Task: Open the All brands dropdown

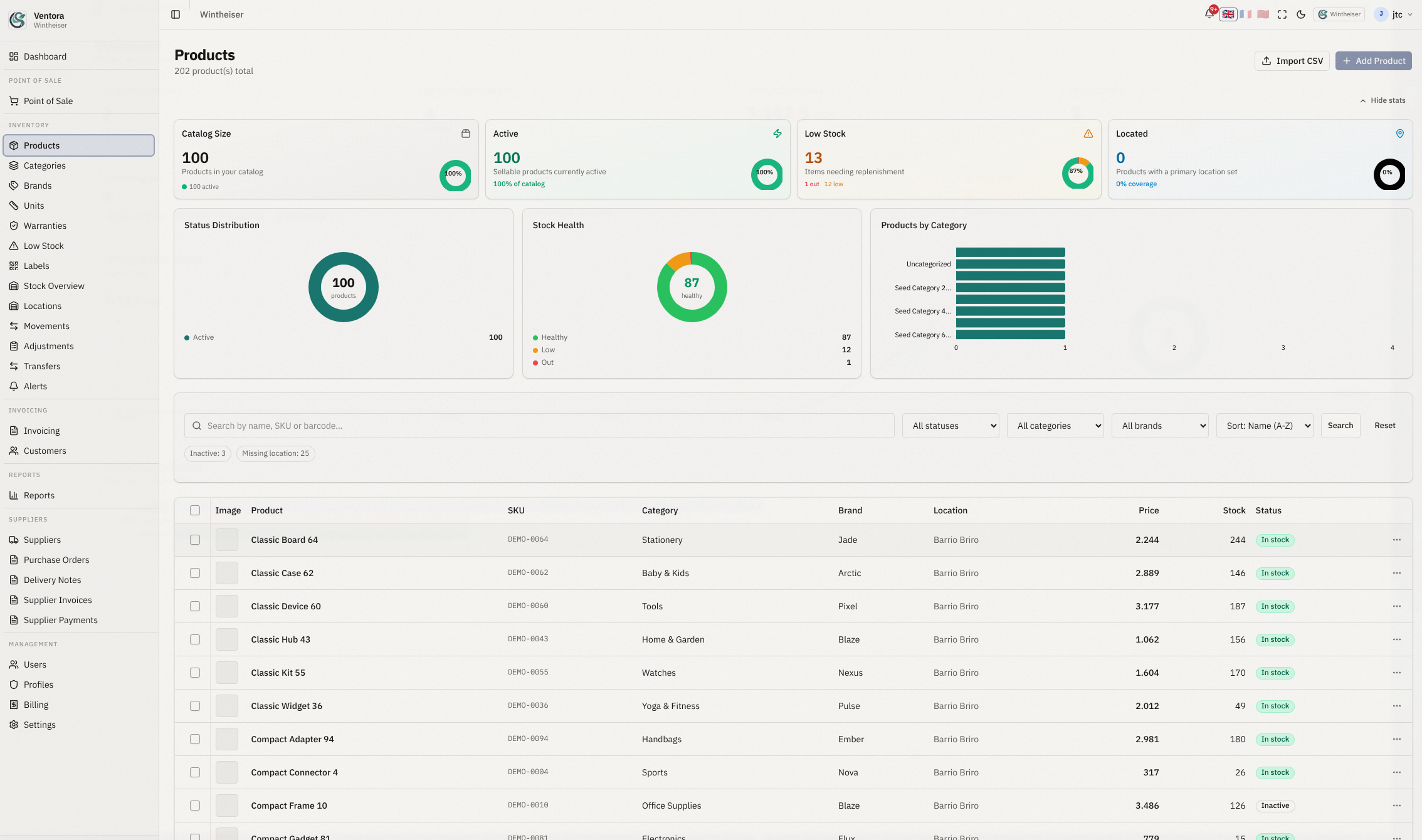Action: tap(1160, 425)
